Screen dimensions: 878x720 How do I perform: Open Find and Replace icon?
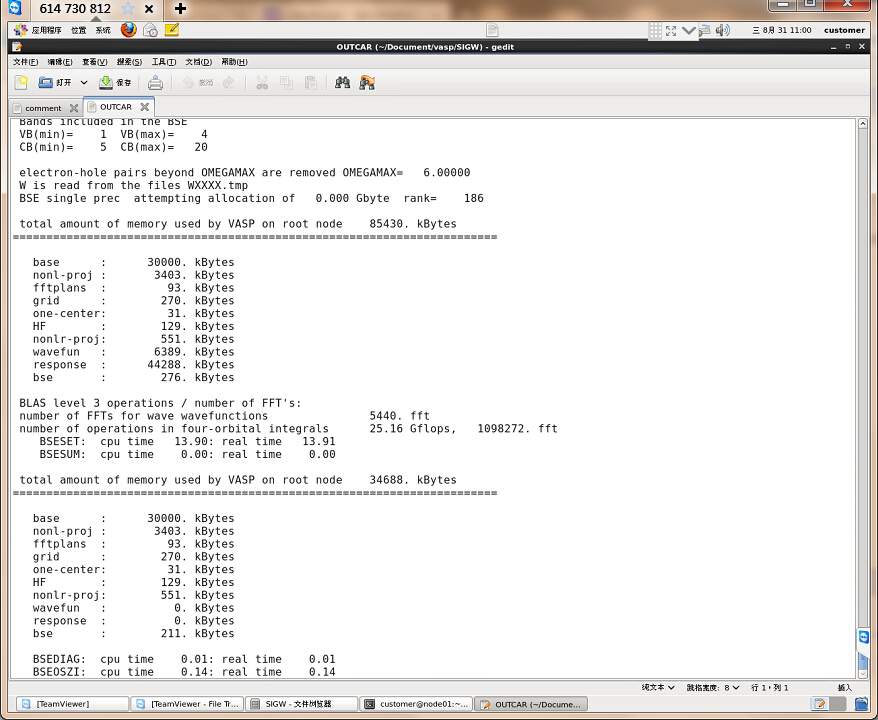[367, 83]
